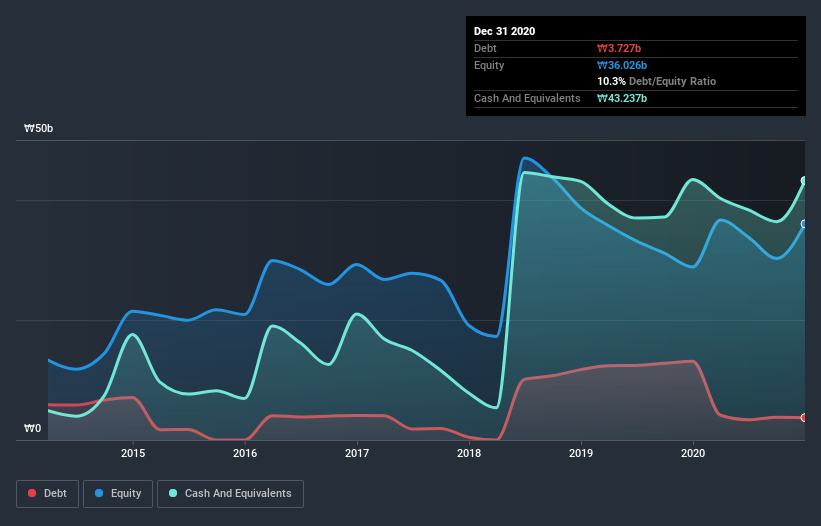This screenshot has width=821, height=526.
Task: Select the 2020 x-axis label
Action: [x=693, y=453]
